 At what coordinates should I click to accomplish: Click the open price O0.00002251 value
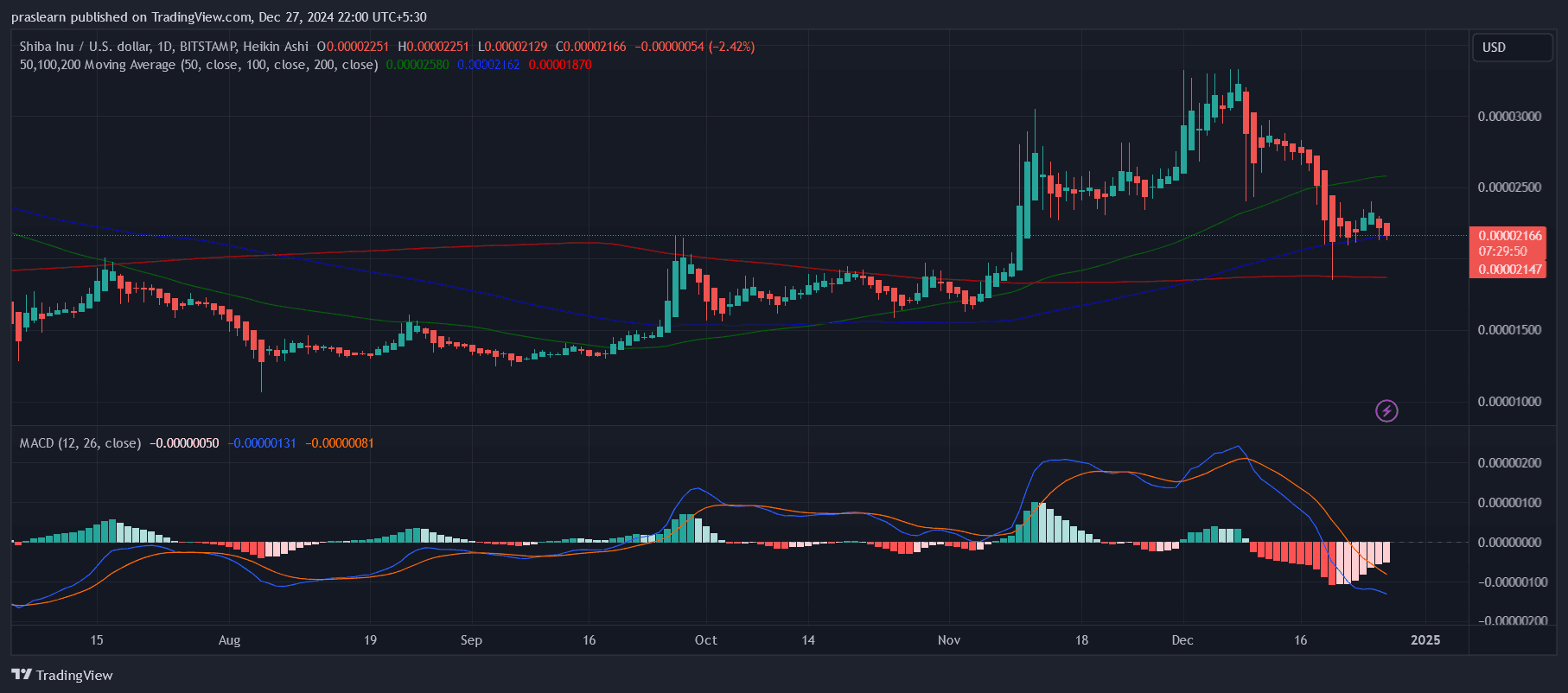353,47
